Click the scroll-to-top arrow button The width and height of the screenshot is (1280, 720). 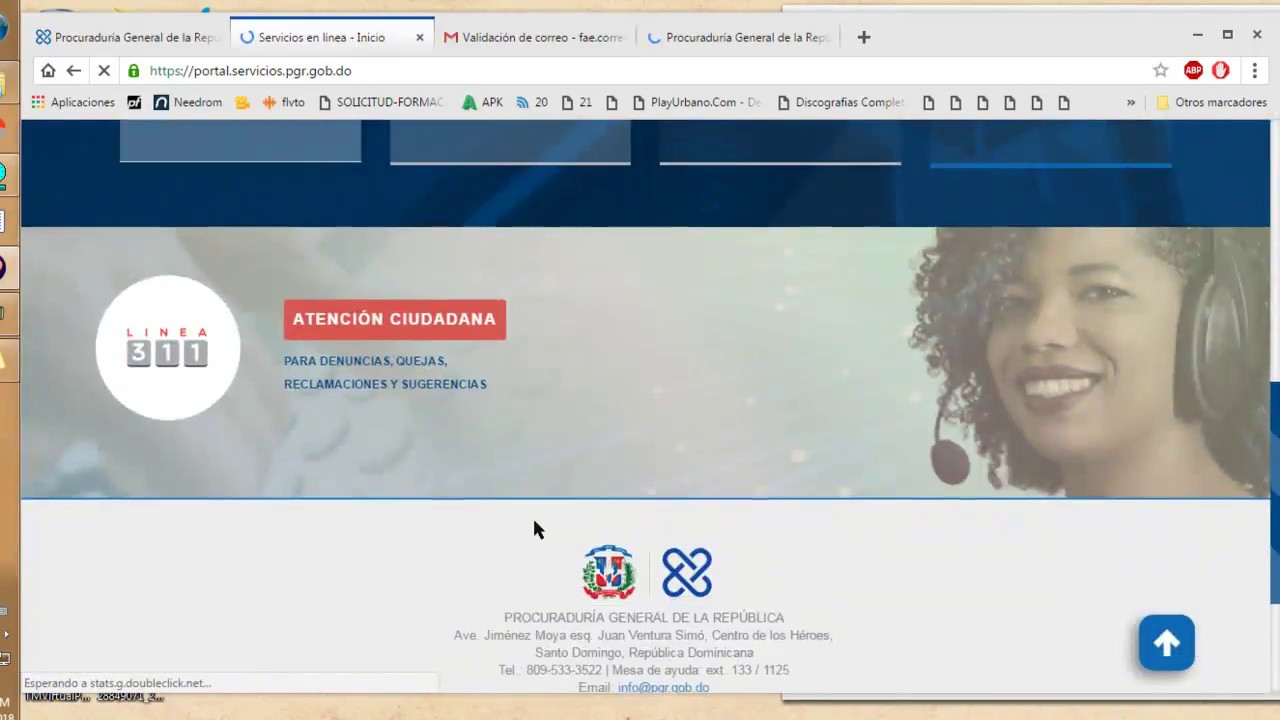1166,642
